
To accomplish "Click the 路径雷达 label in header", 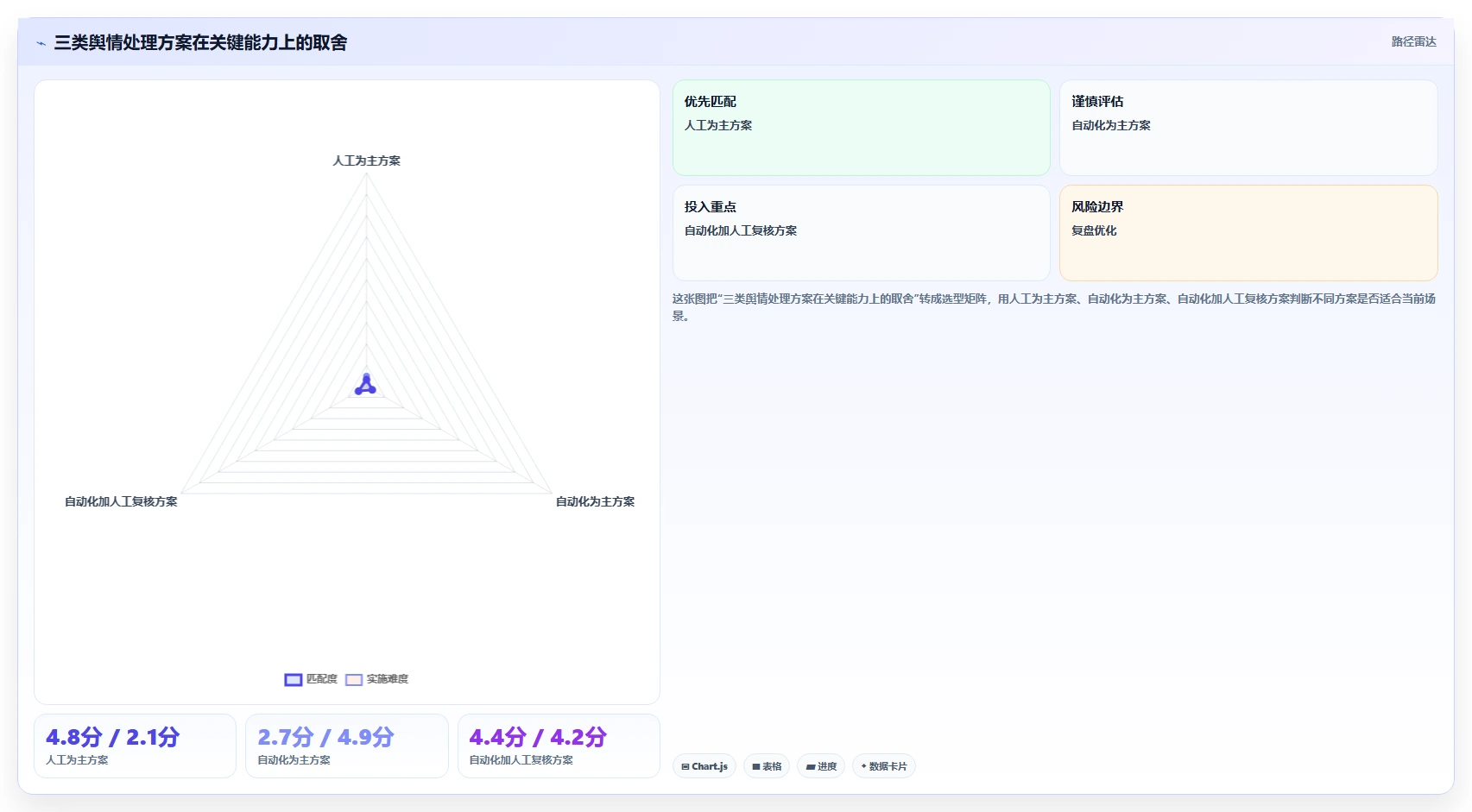I will pos(1413,41).
